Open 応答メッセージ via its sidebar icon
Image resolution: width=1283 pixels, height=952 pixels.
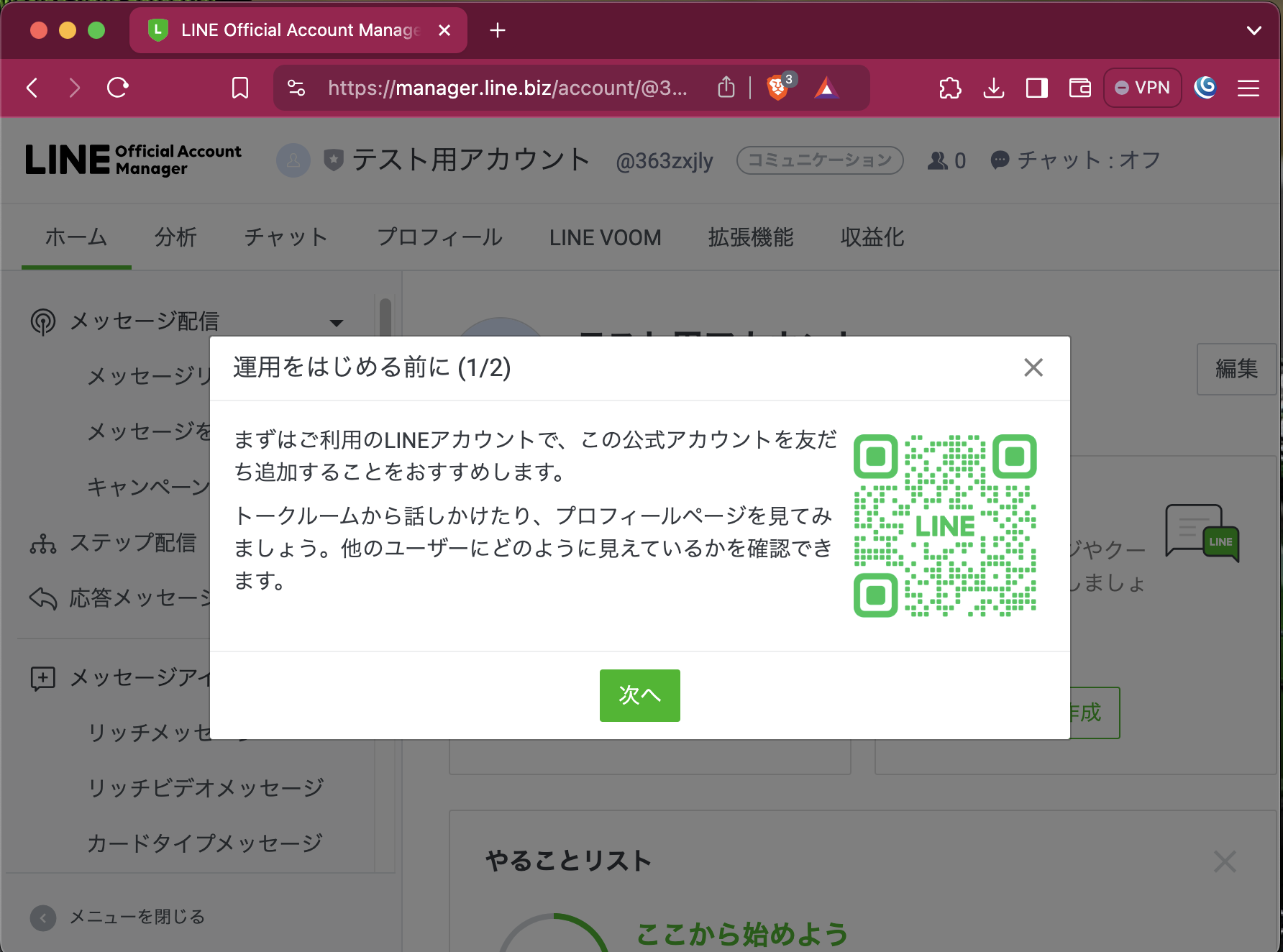43,598
